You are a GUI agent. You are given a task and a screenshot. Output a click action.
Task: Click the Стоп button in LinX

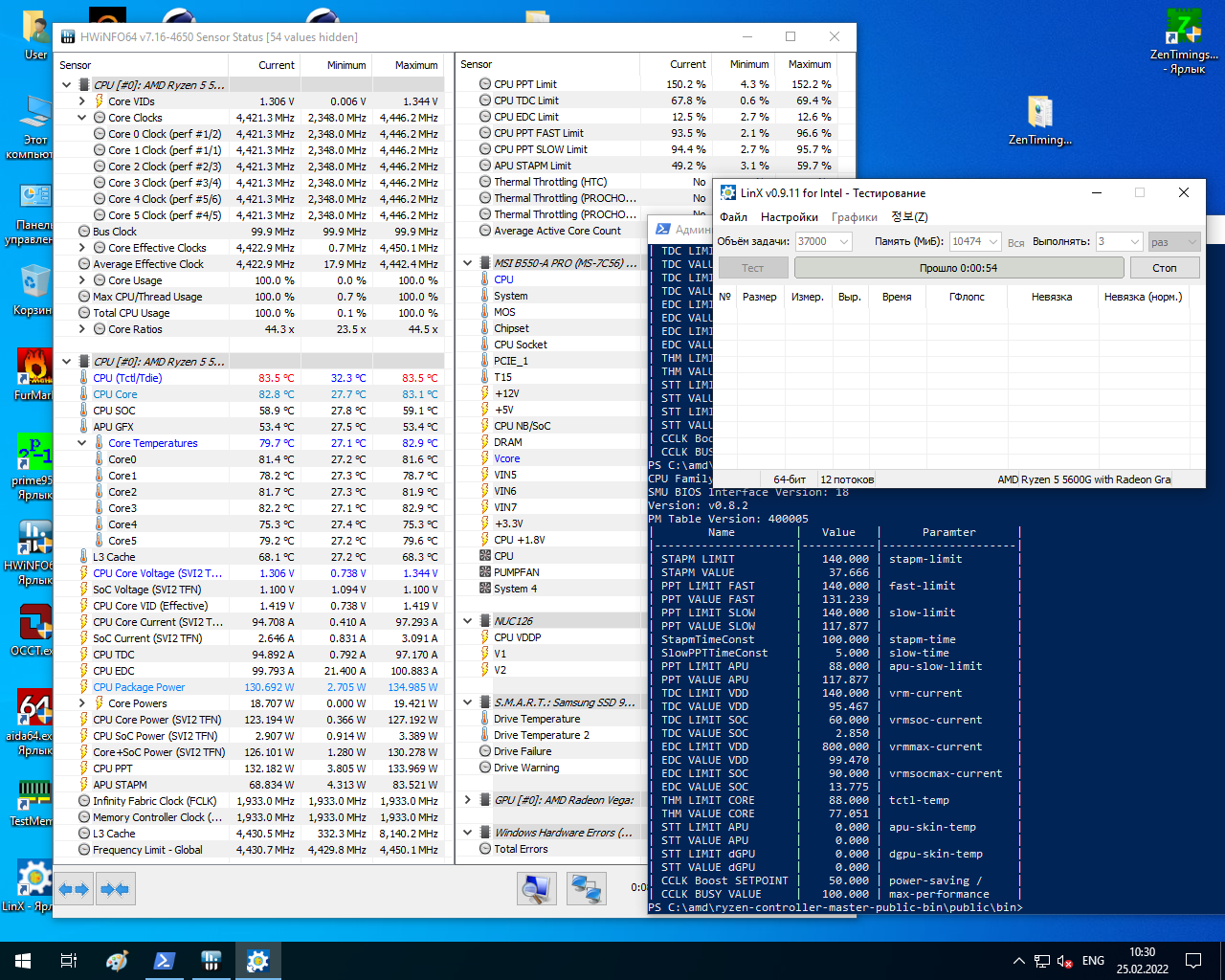coord(1165,268)
